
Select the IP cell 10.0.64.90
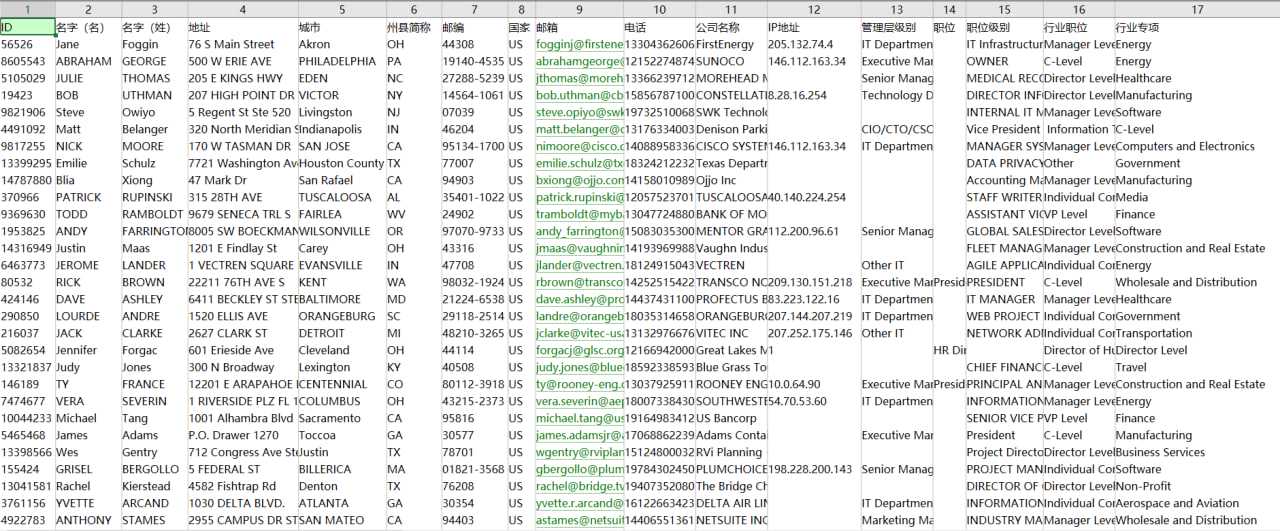[x=813, y=384]
